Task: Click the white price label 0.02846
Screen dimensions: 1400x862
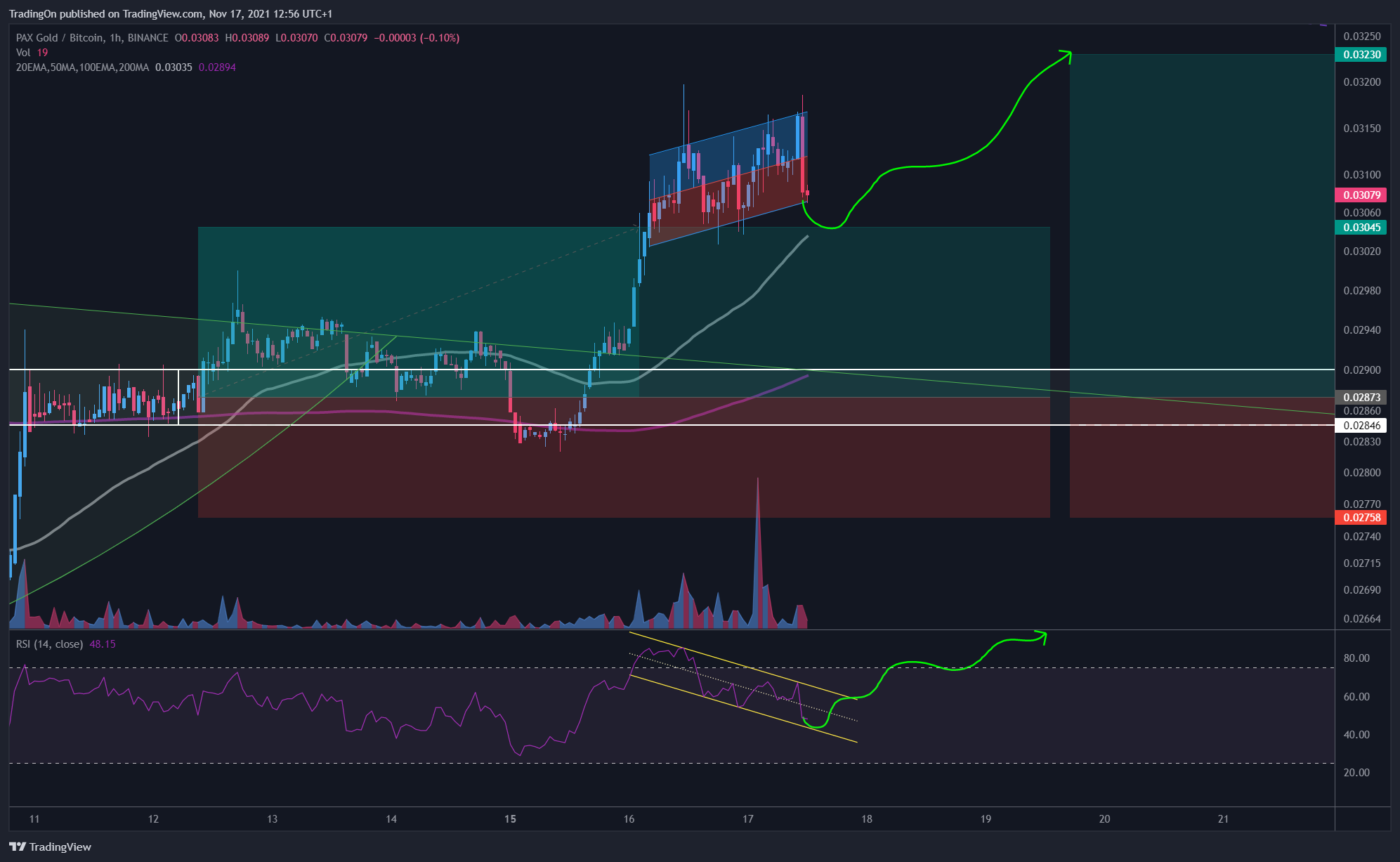Action: 1361,425
